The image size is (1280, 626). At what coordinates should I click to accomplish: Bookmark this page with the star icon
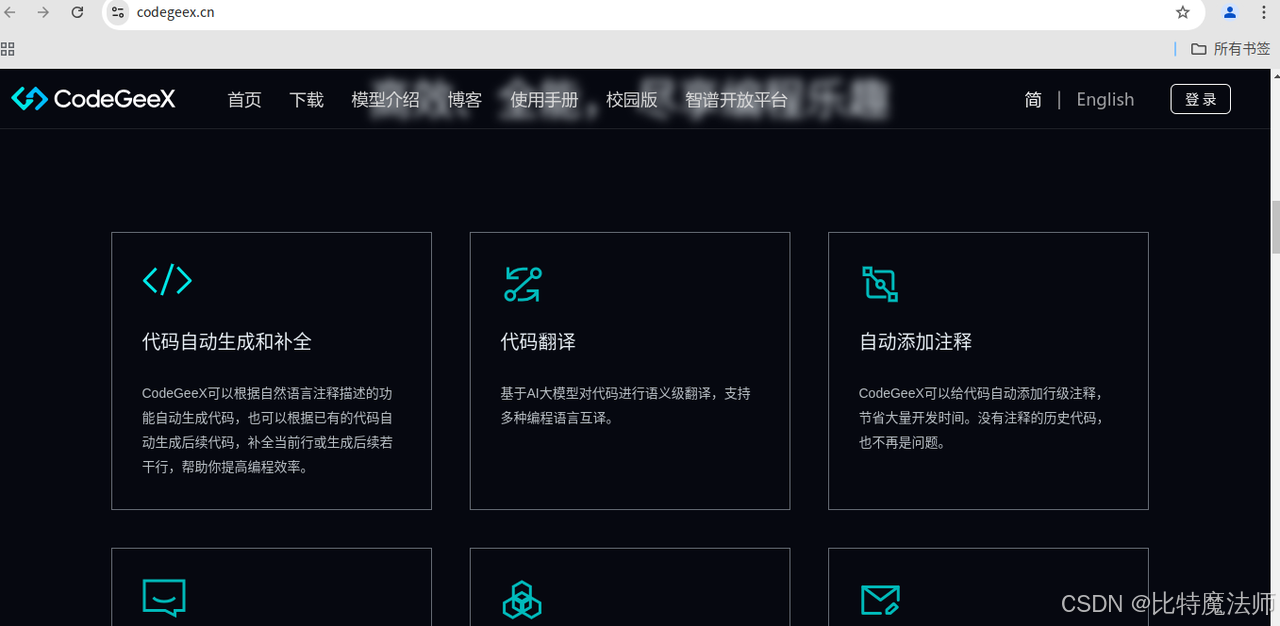point(1183,14)
